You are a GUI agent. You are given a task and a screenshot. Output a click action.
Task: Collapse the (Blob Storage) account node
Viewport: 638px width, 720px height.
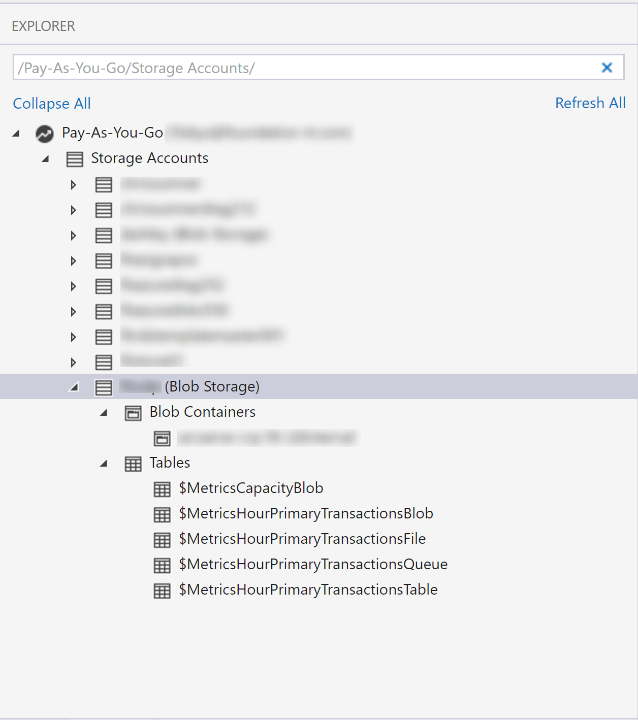tap(74, 387)
